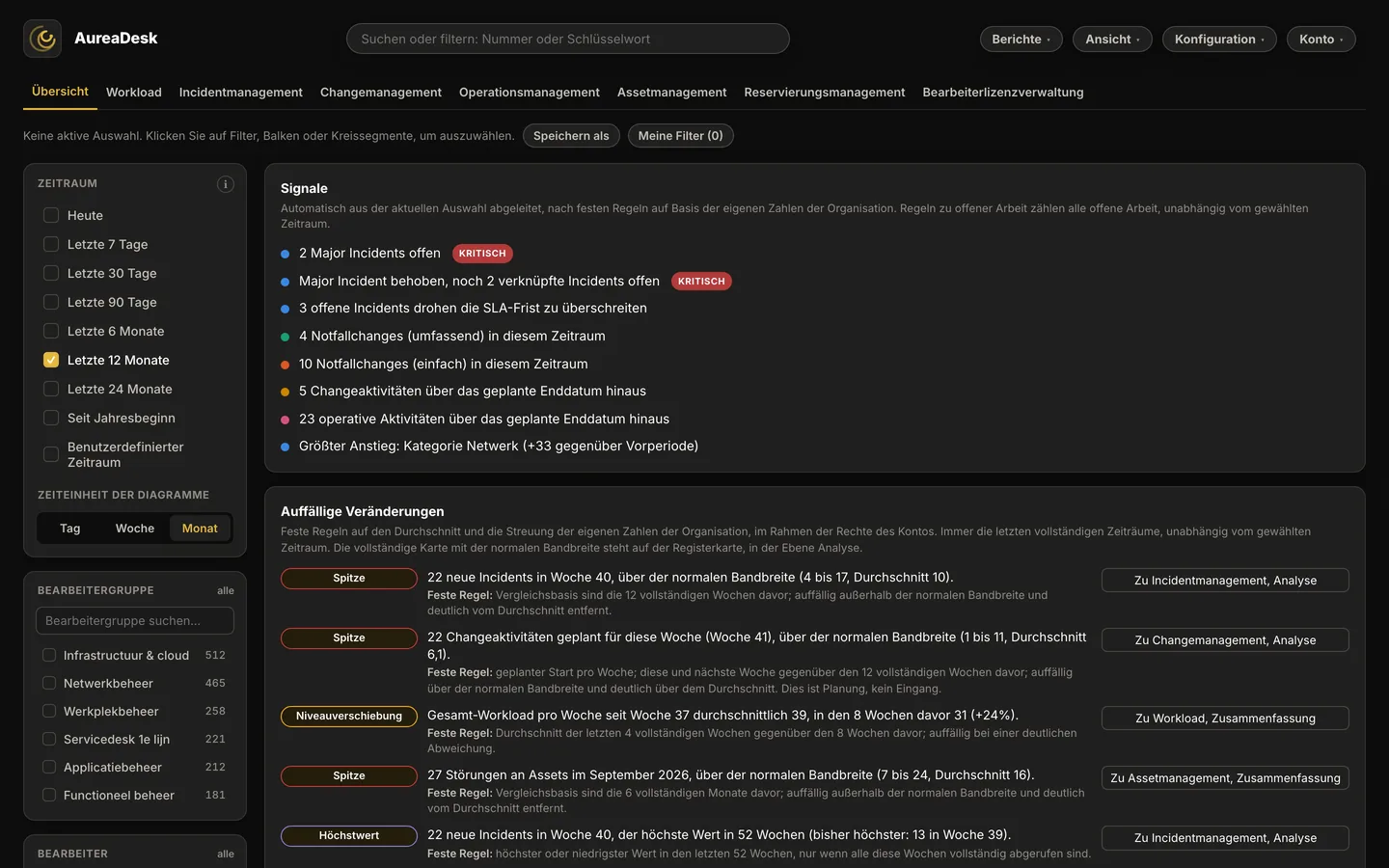
Task: Open the Konfiguration dropdown
Action: [x=1219, y=39]
